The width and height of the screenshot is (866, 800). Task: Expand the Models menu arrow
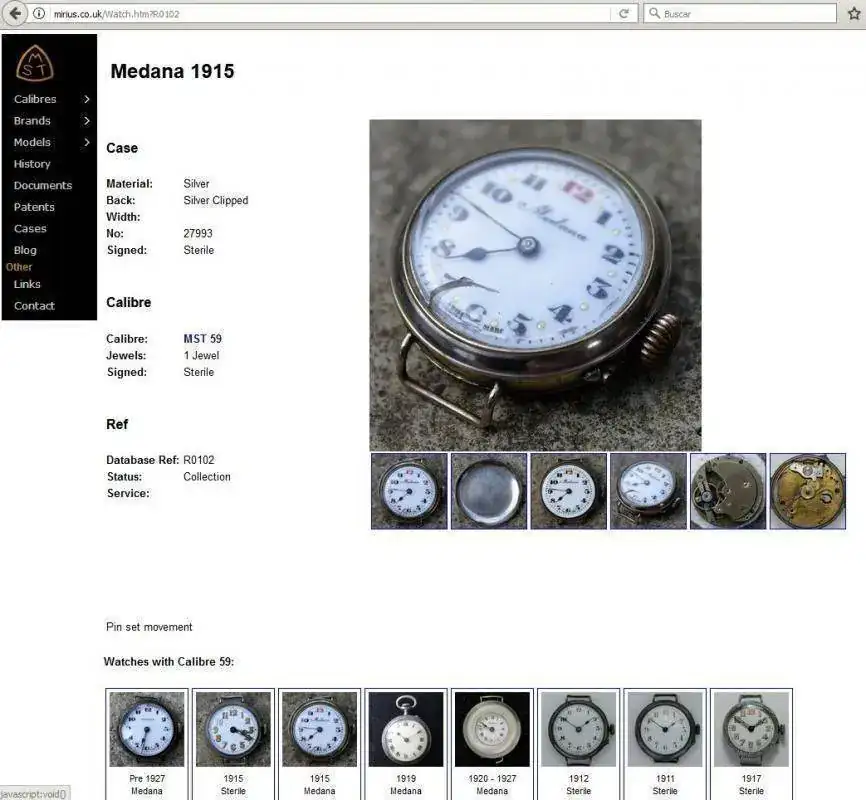point(87,142)
